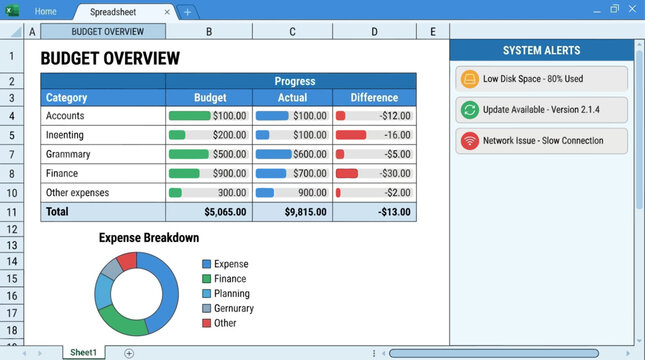Select the -$30.00 difference cell
Image resolution: width=645 pixels, height=360 pixels.
374,173
